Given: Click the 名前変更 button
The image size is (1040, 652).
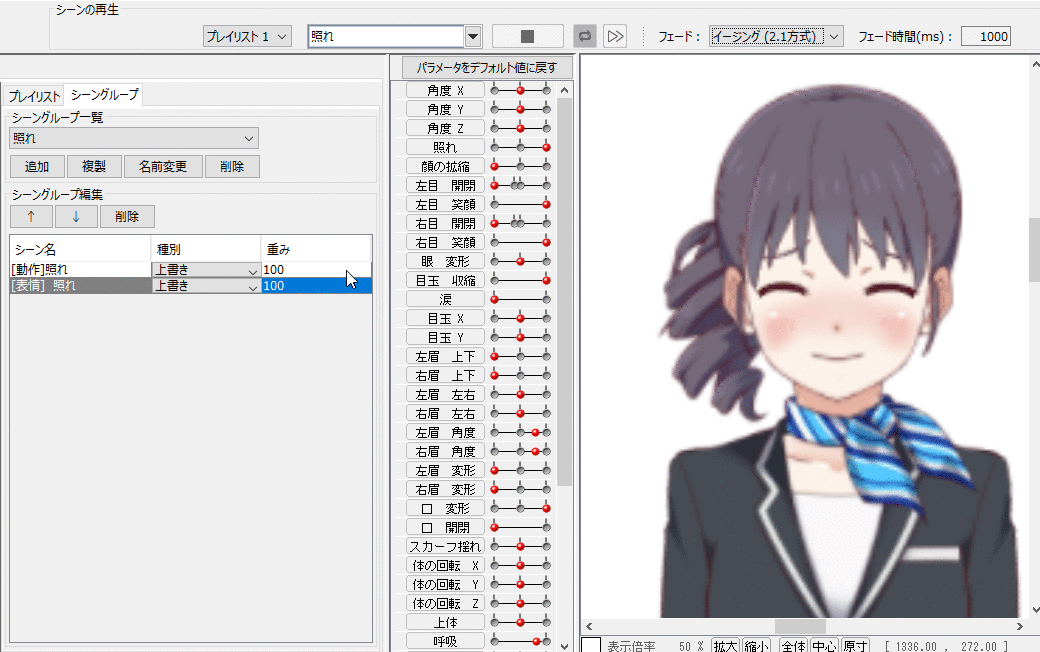Looking at the screenshot, I should coord(163,166).
